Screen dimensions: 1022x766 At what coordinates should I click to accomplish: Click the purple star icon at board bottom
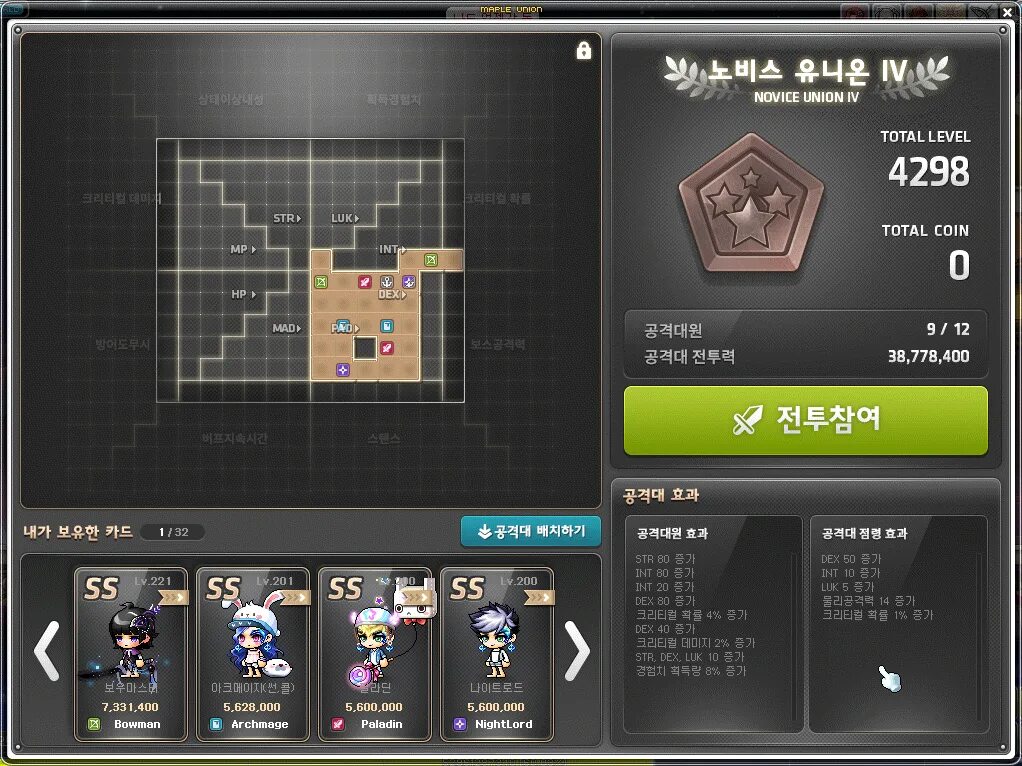343,370
